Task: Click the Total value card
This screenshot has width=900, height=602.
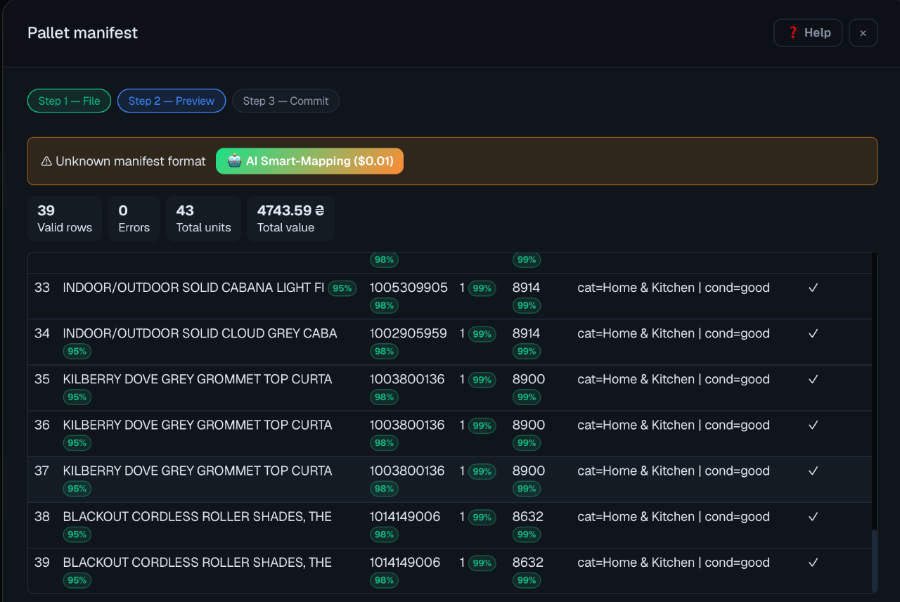Action: pos(290,218)
